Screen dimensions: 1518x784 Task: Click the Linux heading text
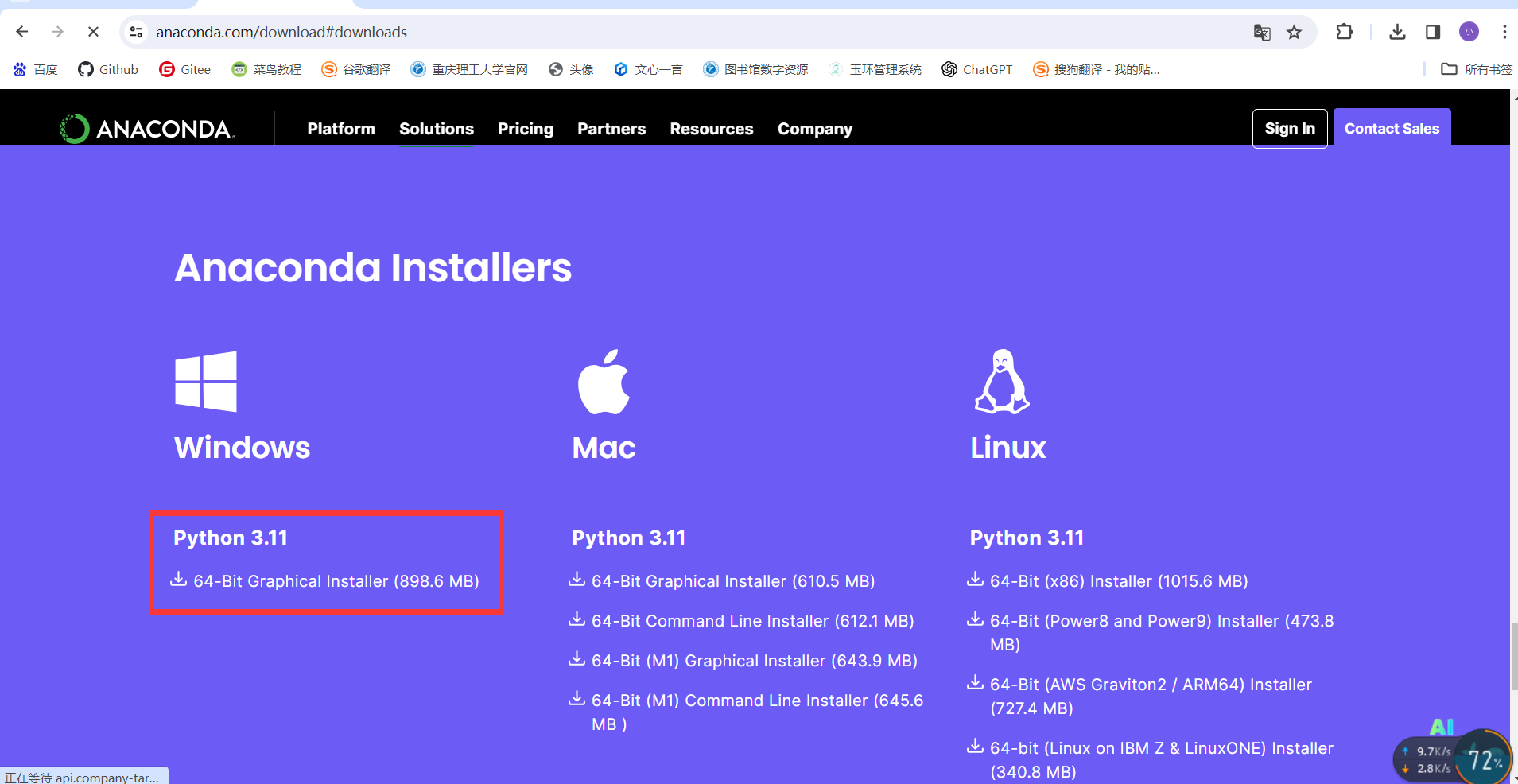click(x=1007, y=448)
